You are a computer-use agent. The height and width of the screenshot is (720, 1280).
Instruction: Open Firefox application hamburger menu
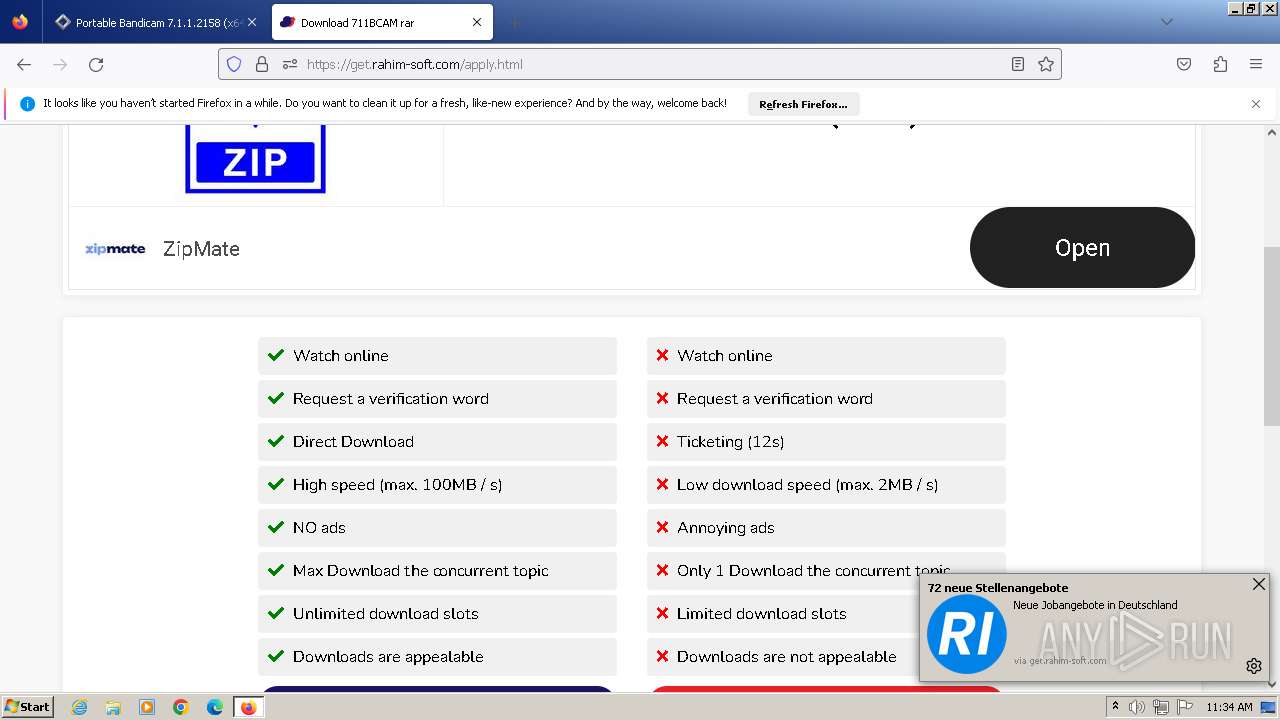(x=1256, y=64)
